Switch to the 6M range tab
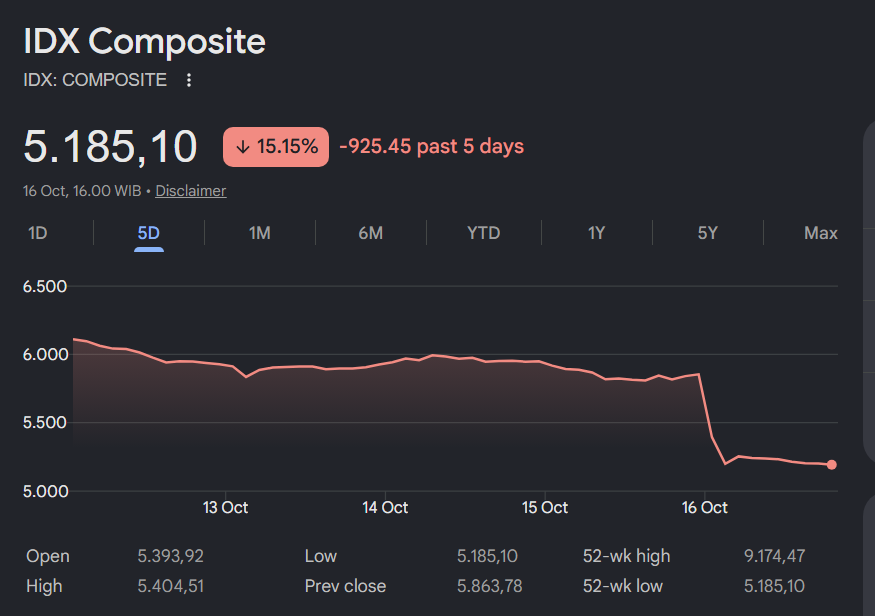The height and width of the screenshot is (616, 875). point(371,233)
